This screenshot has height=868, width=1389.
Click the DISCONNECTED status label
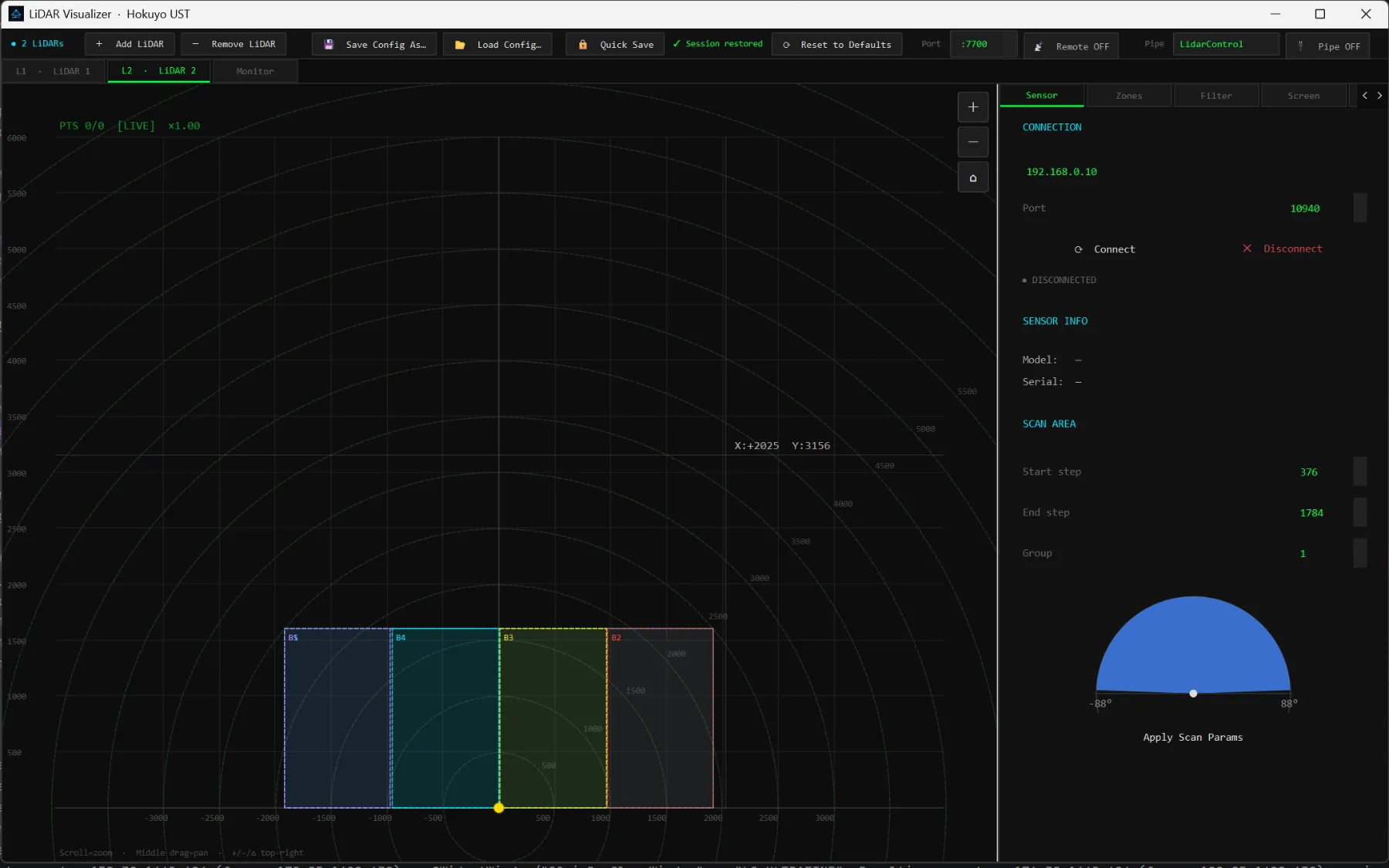pyautogui.click(x=1059, y=280)
